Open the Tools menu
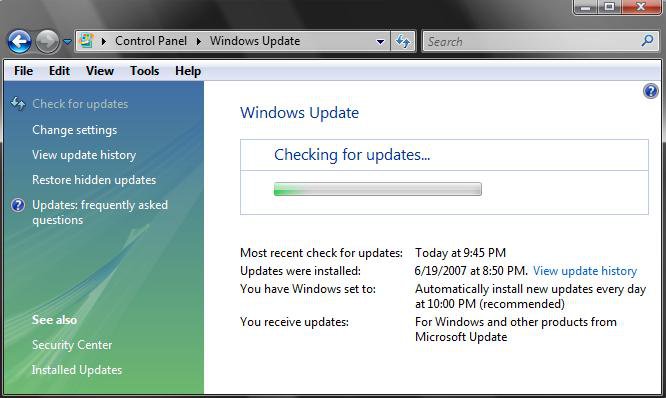Viewport: 666px width, 398px height. (144, 71)
